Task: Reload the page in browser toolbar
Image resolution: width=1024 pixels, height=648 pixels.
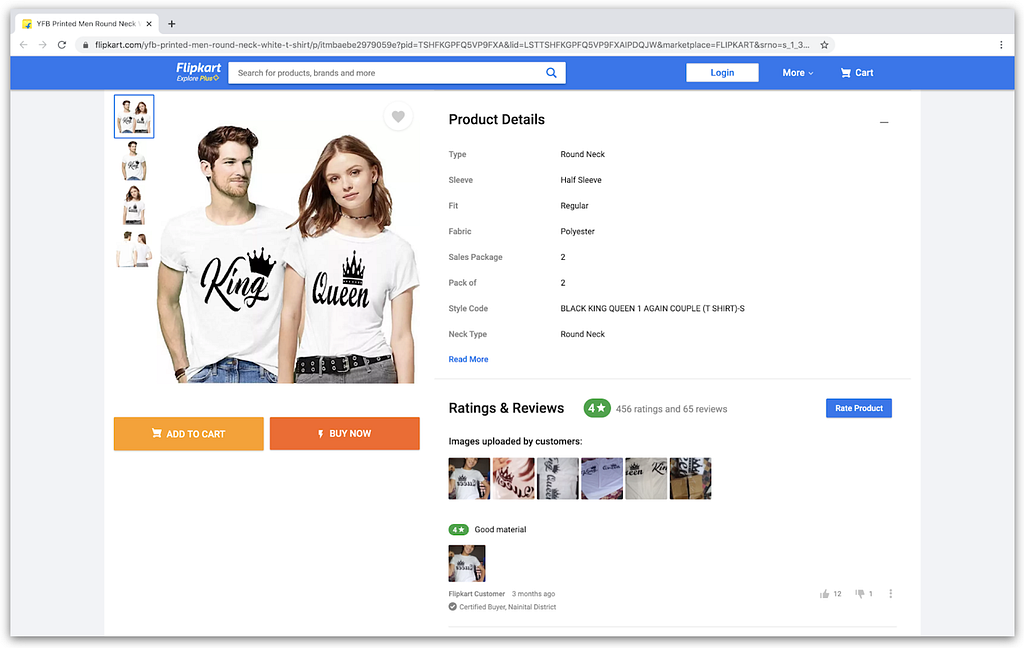Action: (62, 45)
